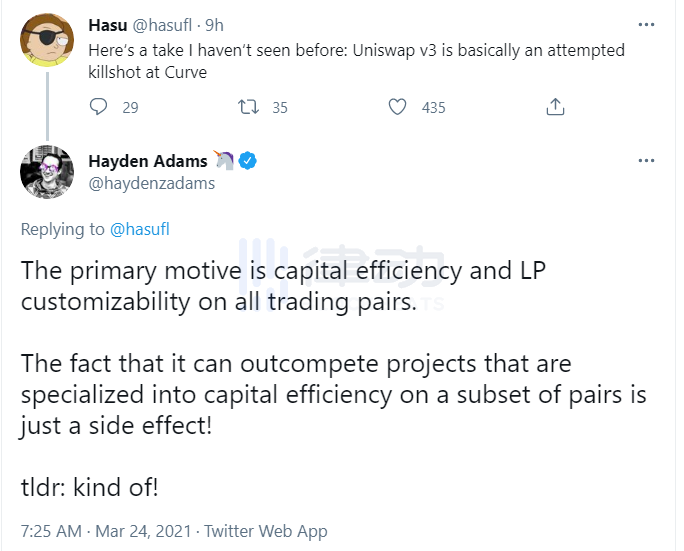Image resolution: width=684 pixels, height=551 pixels.
Task: Like Hasu's tweet with the heart icon
Action: [398, 107]
